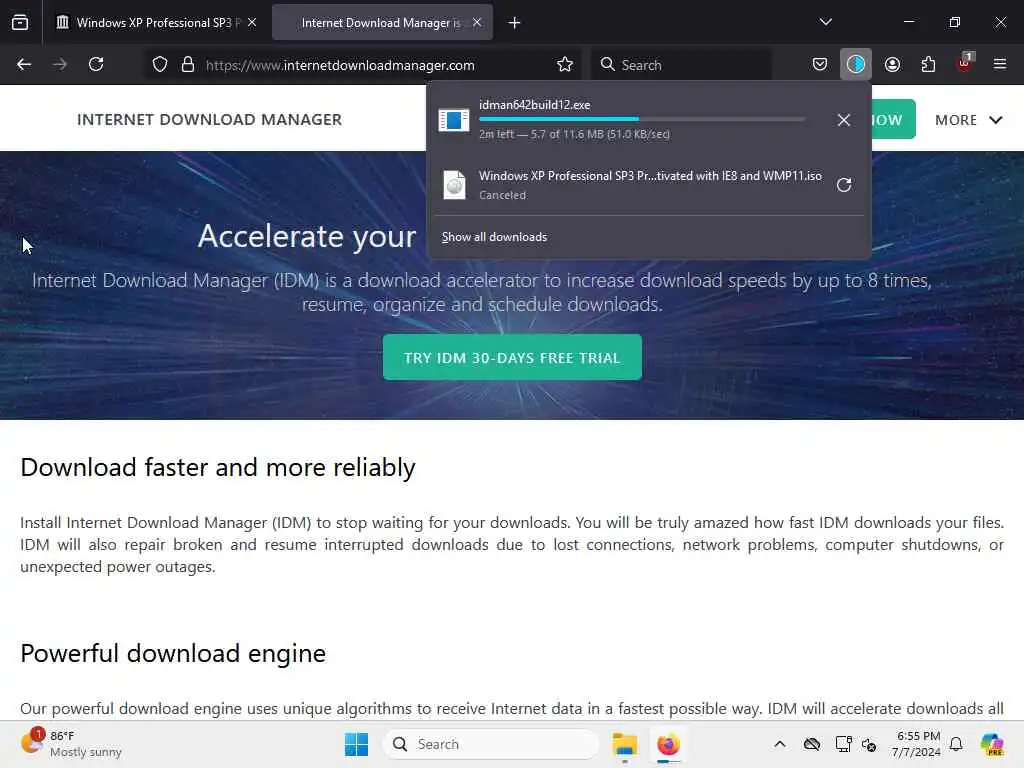Open the notifications bell

[956, 744]
